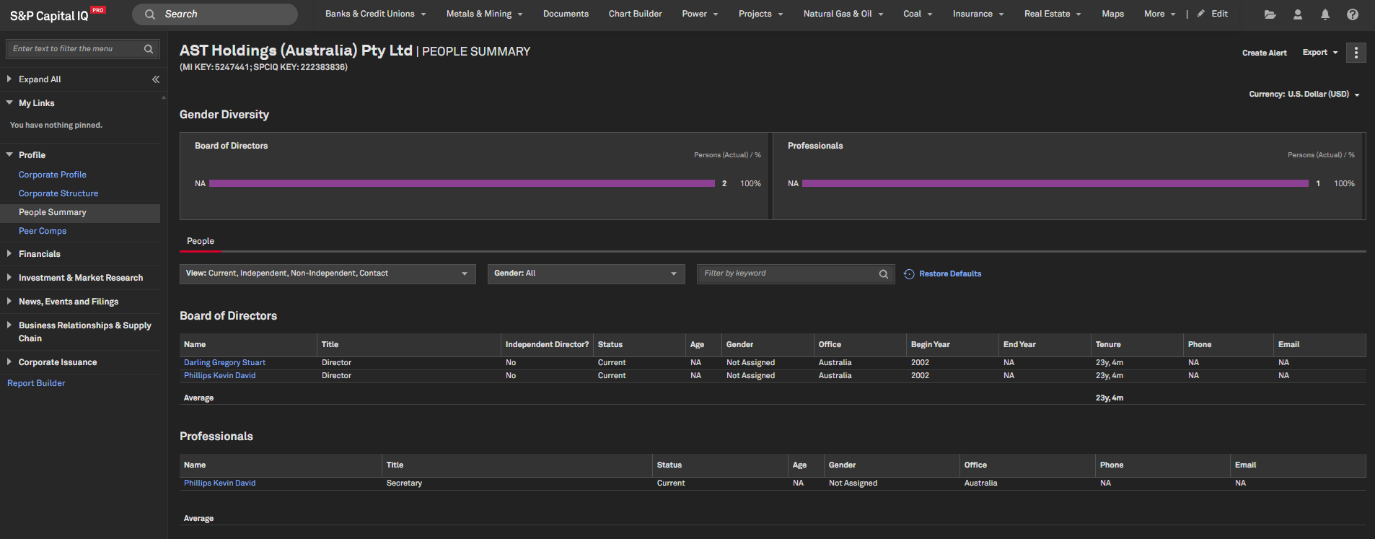Collapse the Profile section

pyautogui.click(x=9, y=155)
